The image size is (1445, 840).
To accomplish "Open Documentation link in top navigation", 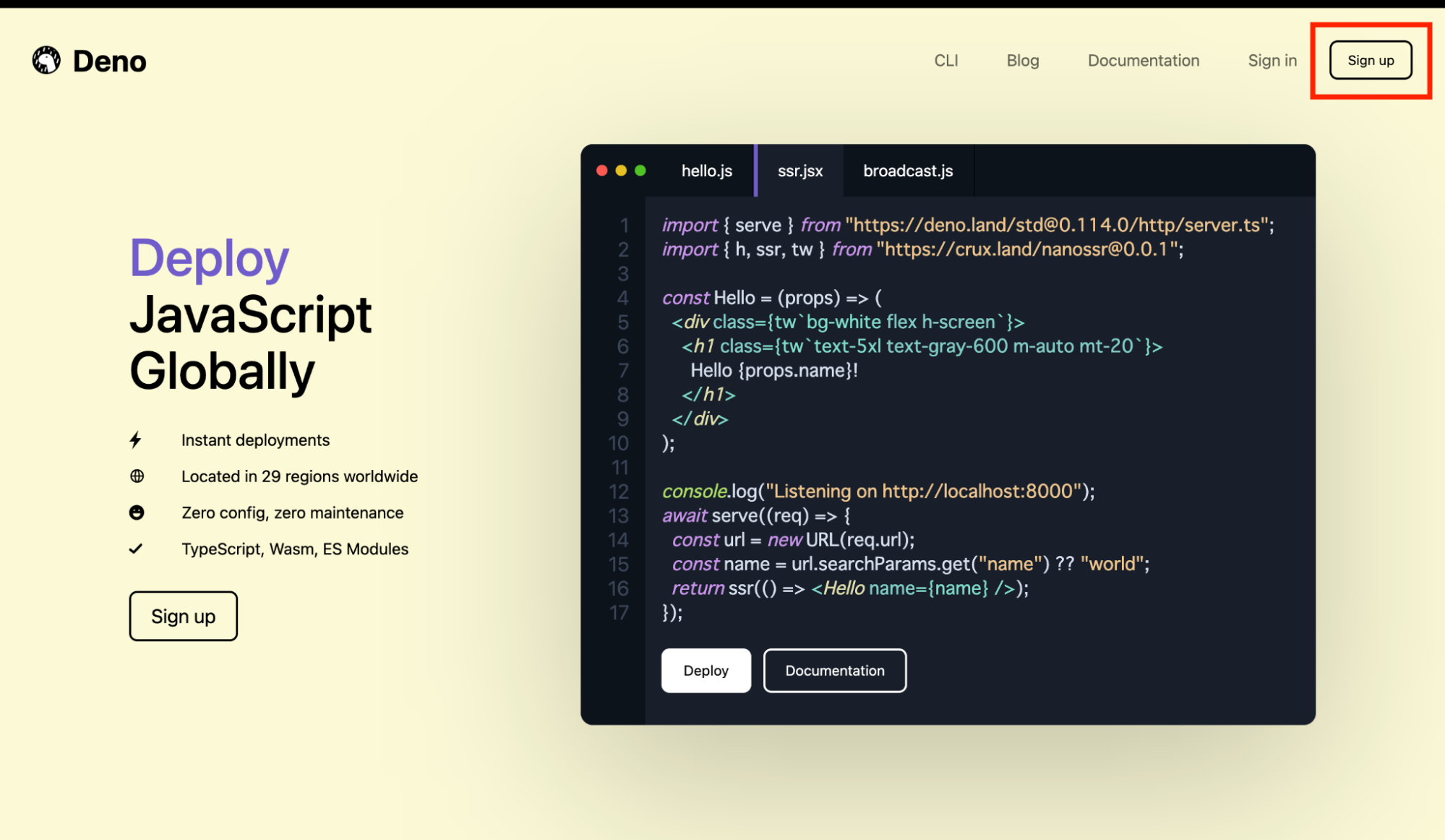I will 1143,61.
